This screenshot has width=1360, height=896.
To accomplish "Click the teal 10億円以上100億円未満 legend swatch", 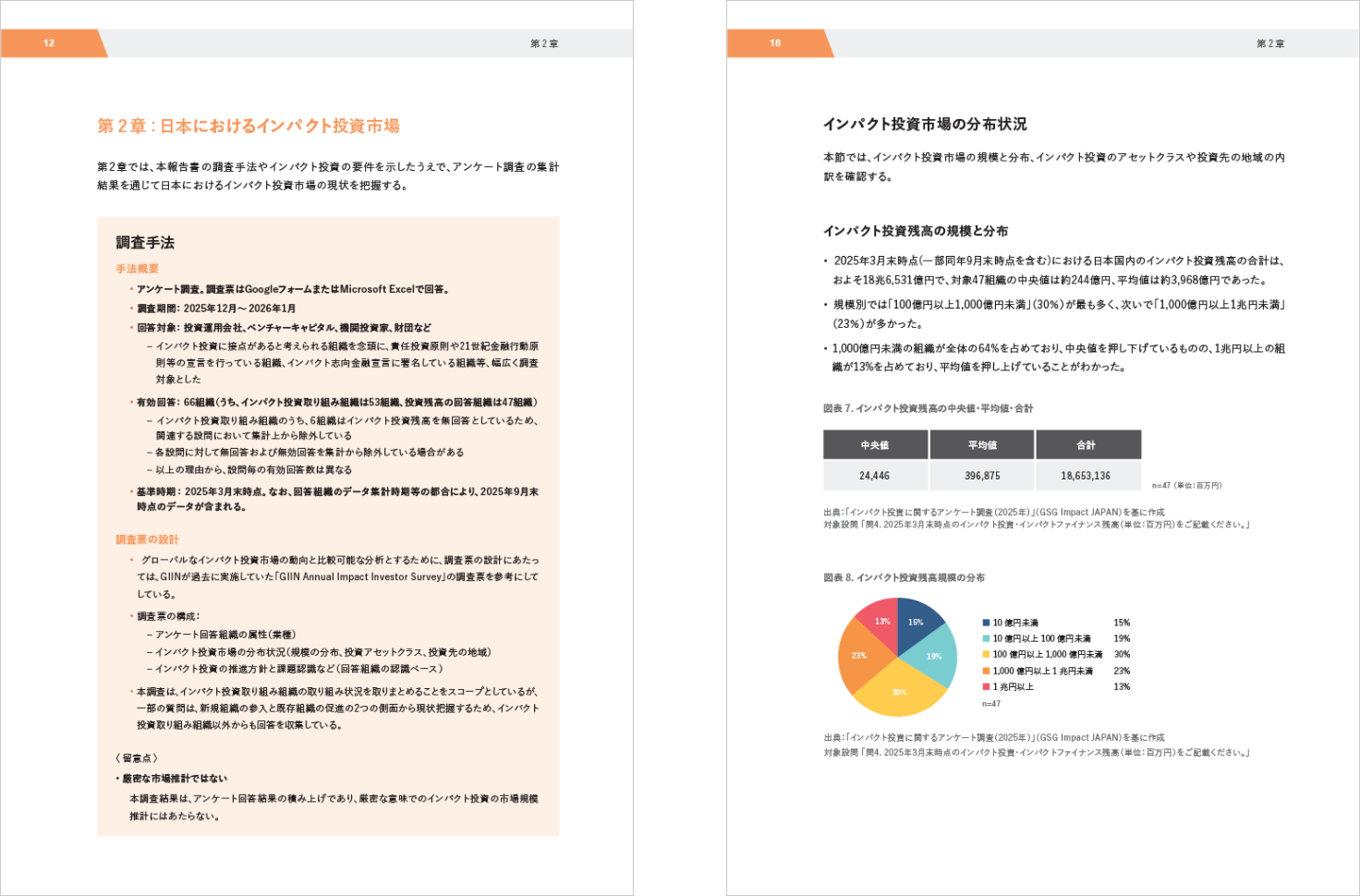I will pyautogui.click(x=986, y=638).
